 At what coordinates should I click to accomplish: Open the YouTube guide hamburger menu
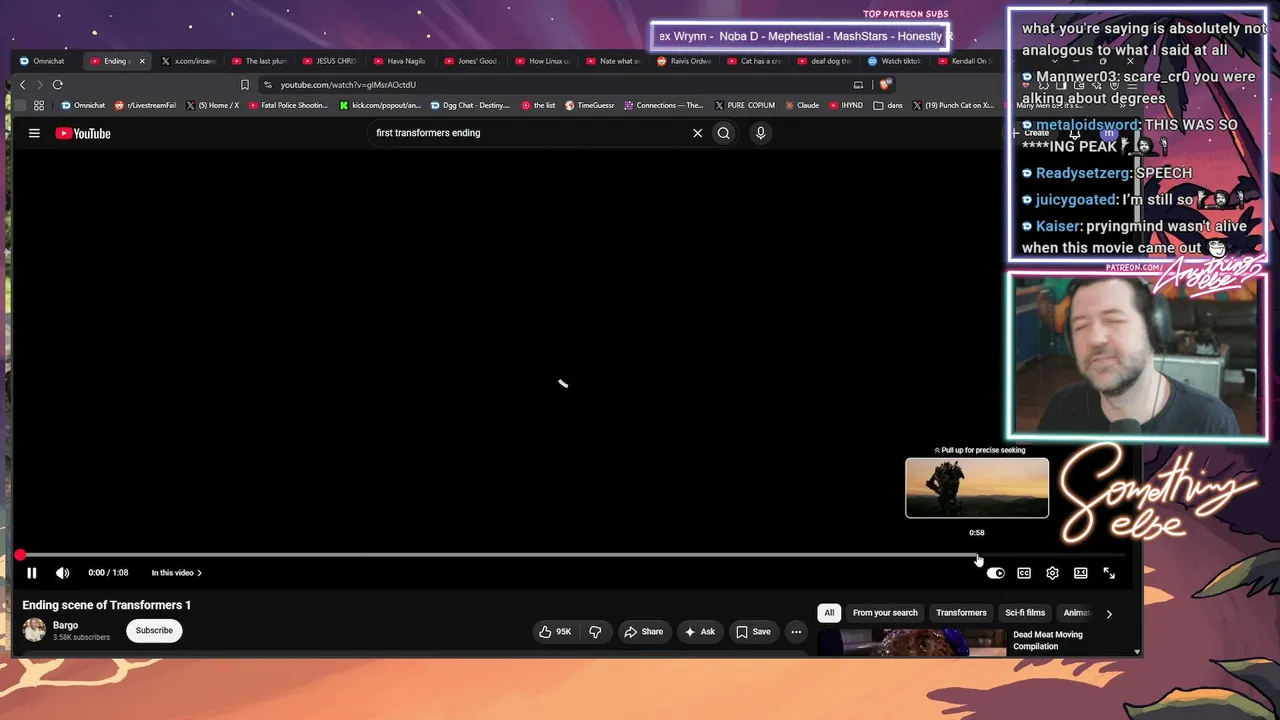pyautogui.click(x=34, y=133)
